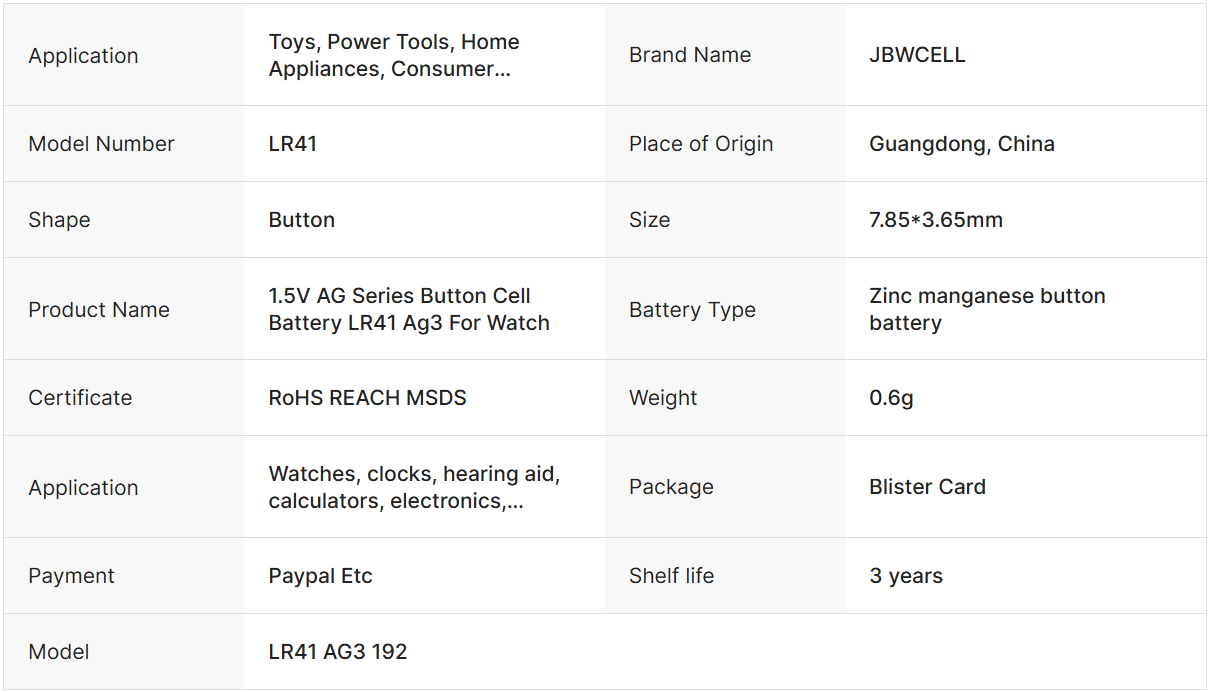Select the "Paypal Etc" payment value
Viewport: 1209px width, 692px height.
(320, 576)
